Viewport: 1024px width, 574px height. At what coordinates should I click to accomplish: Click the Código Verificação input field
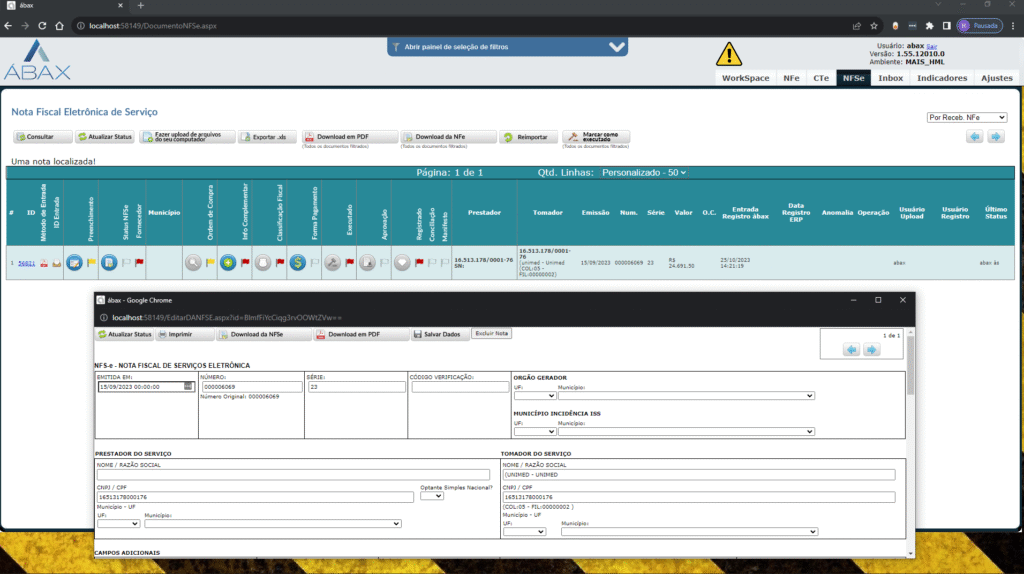click(x=457, y=387)
